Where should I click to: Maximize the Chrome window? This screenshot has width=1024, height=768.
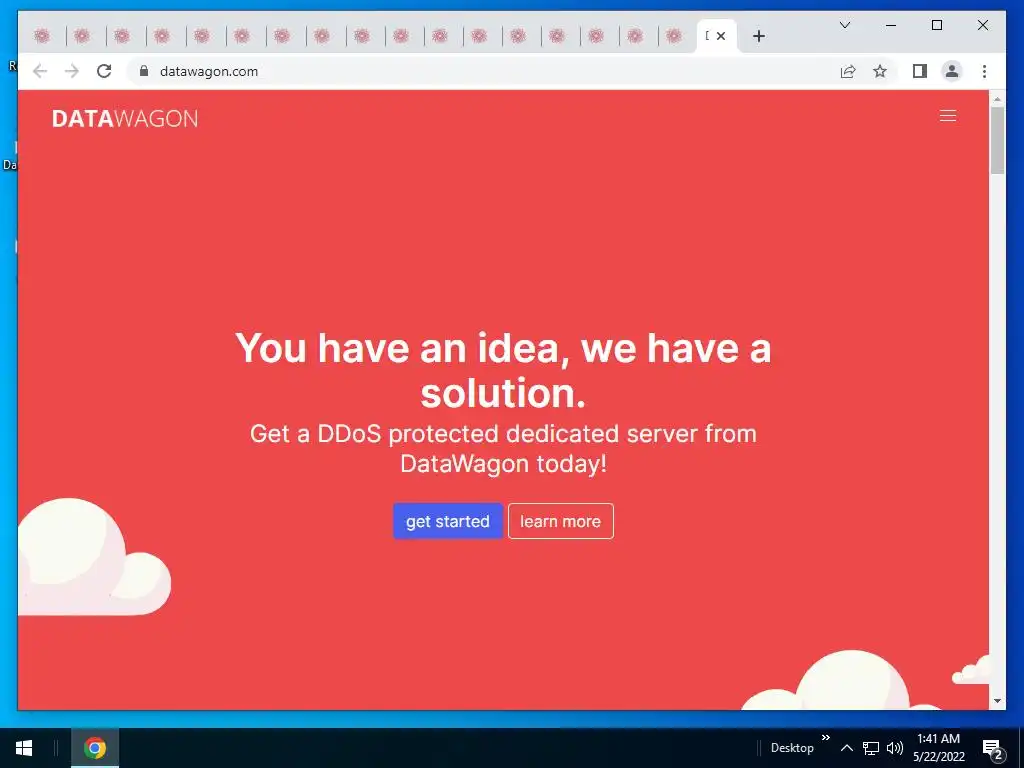(x=936, y=25)
